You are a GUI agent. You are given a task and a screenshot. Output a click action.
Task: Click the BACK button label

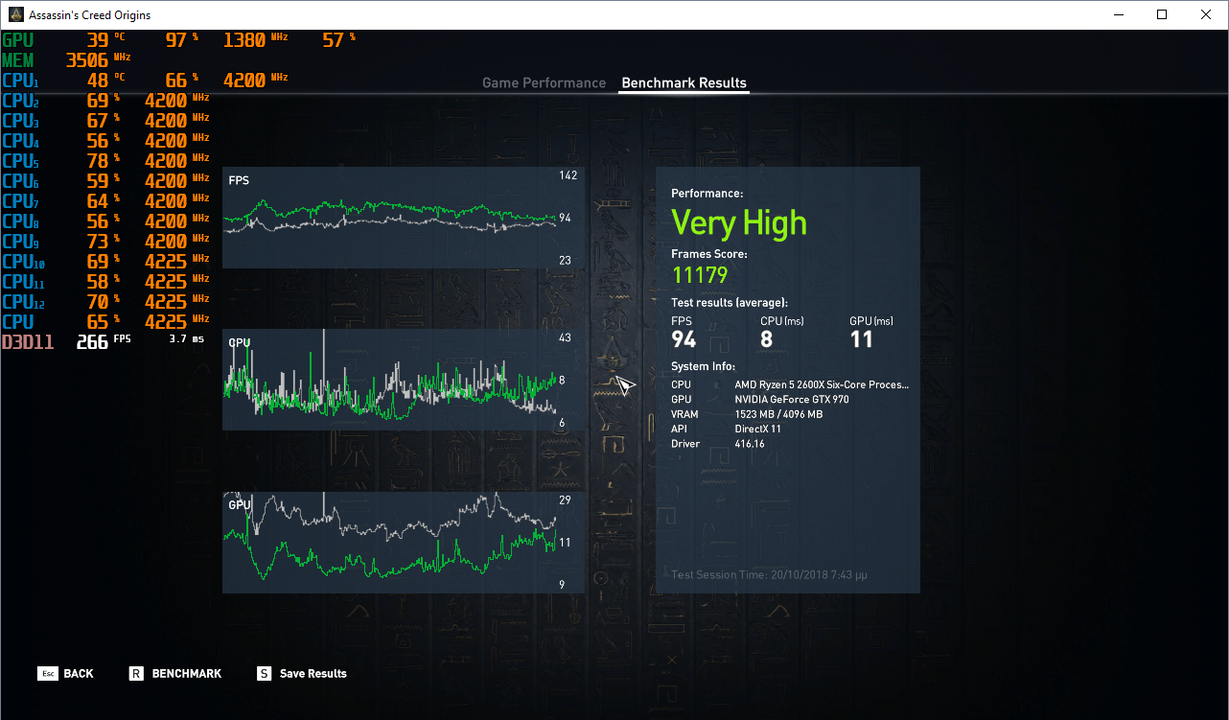(x=78, y=674)
